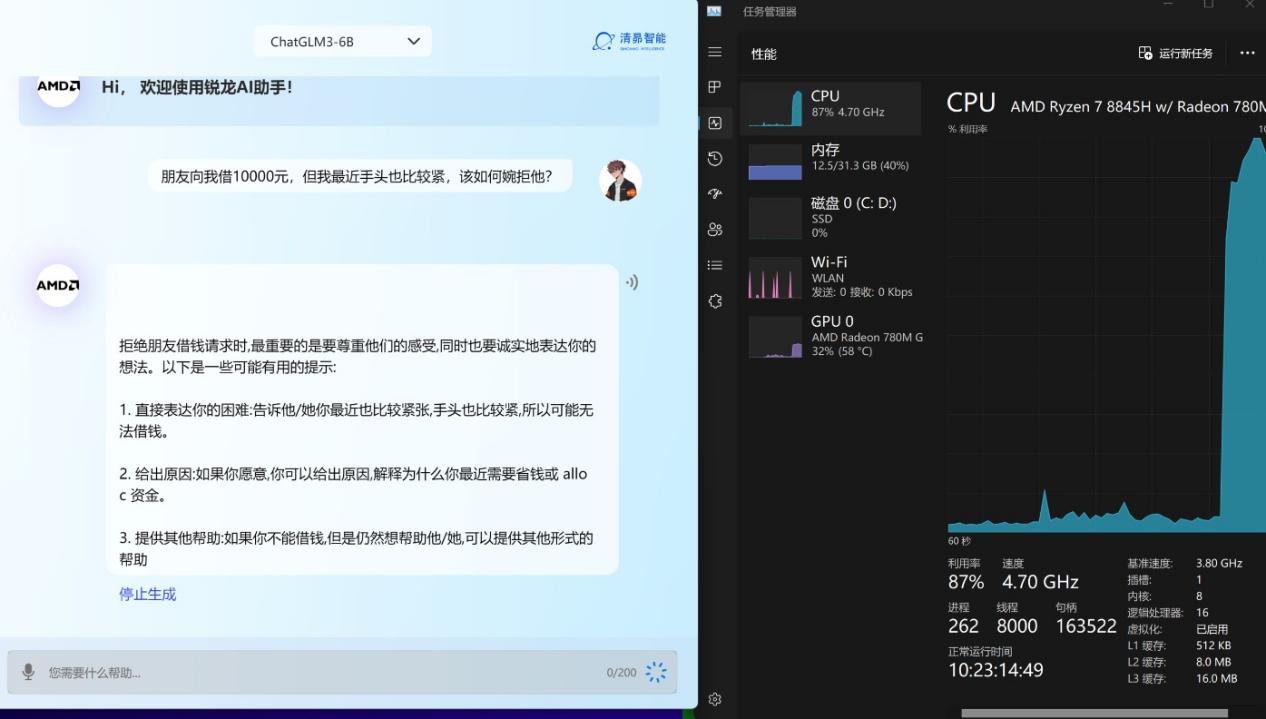Screen dimensions: 1266x719
Task: Open the Task Manager hamburger navigation menu
Action: (x=714, y=52)
